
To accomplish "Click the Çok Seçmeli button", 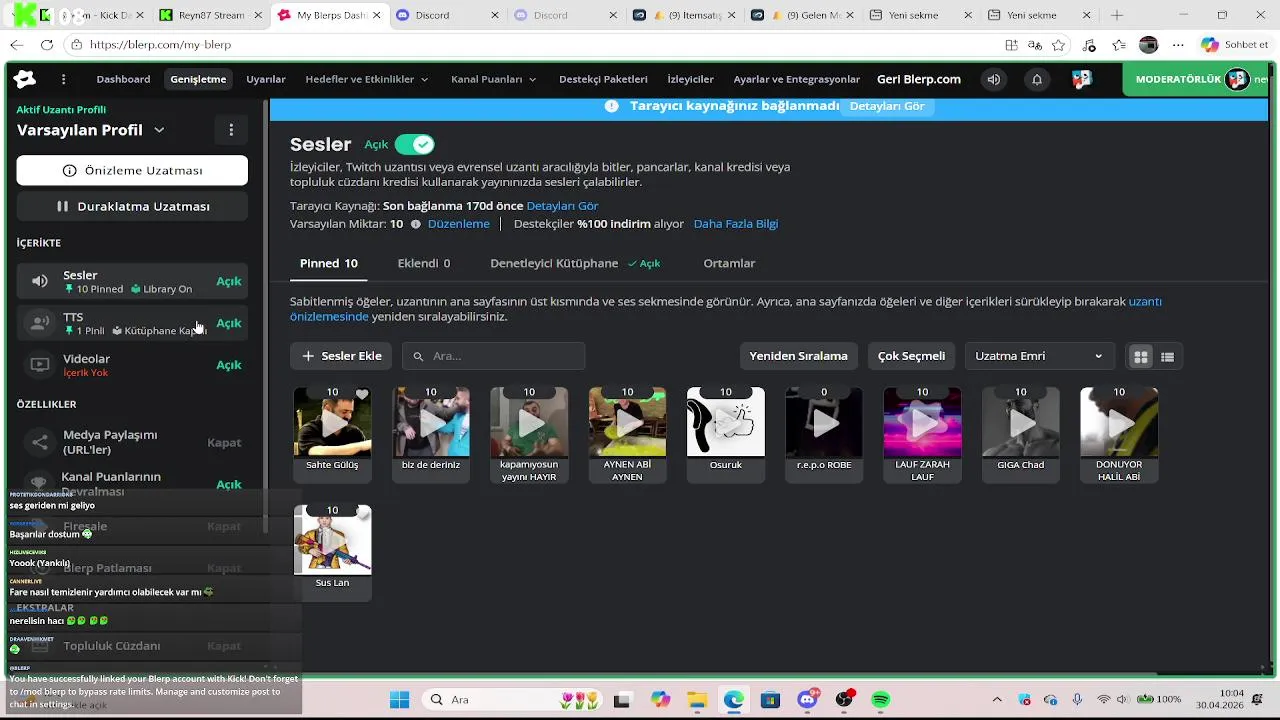I will [911, 356].
